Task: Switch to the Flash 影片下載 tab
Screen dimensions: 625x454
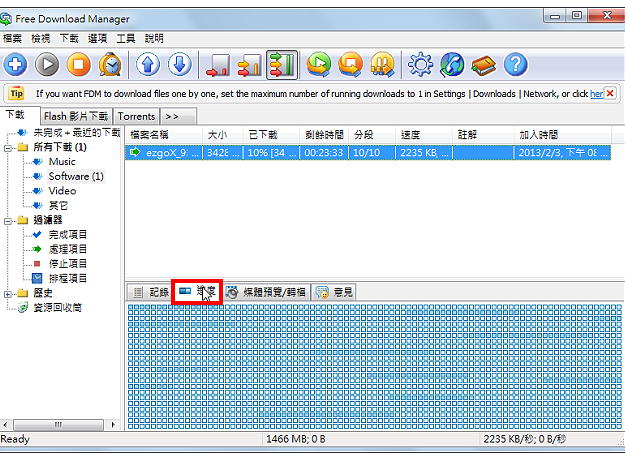Action: pyautogui.click(x=76, y=116)
